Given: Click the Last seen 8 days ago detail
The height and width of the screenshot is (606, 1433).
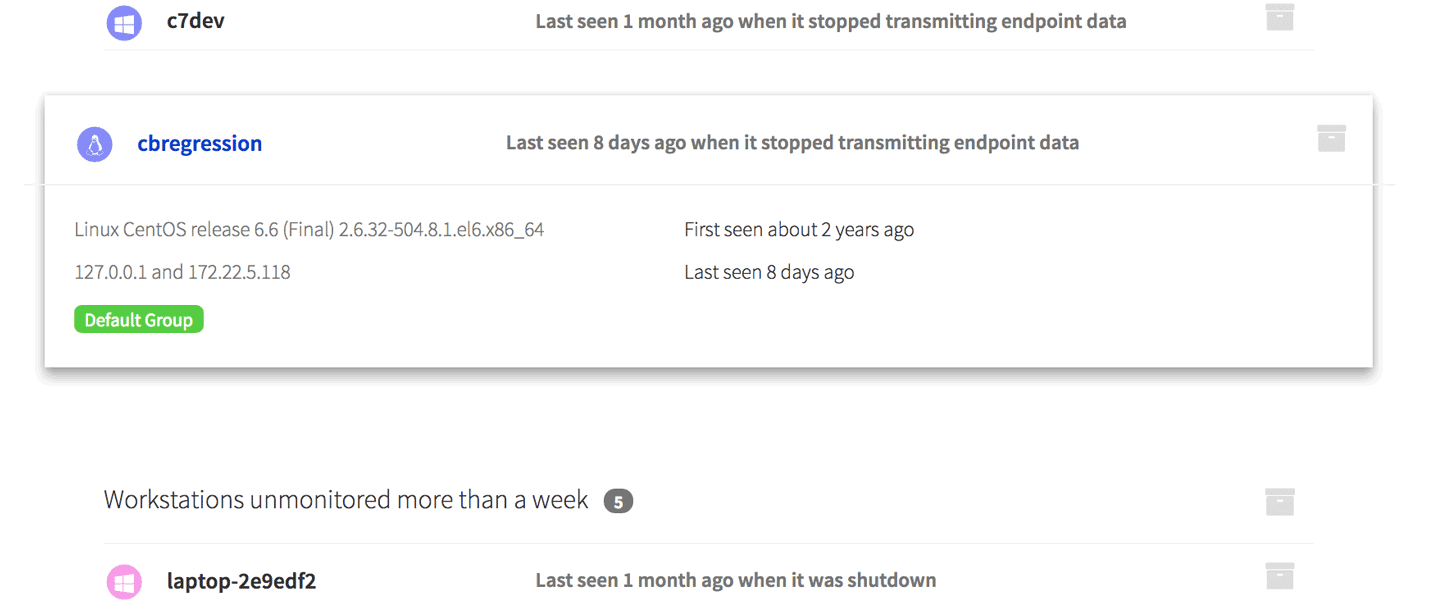Looking at the screenshot, I should click(769, 272).
